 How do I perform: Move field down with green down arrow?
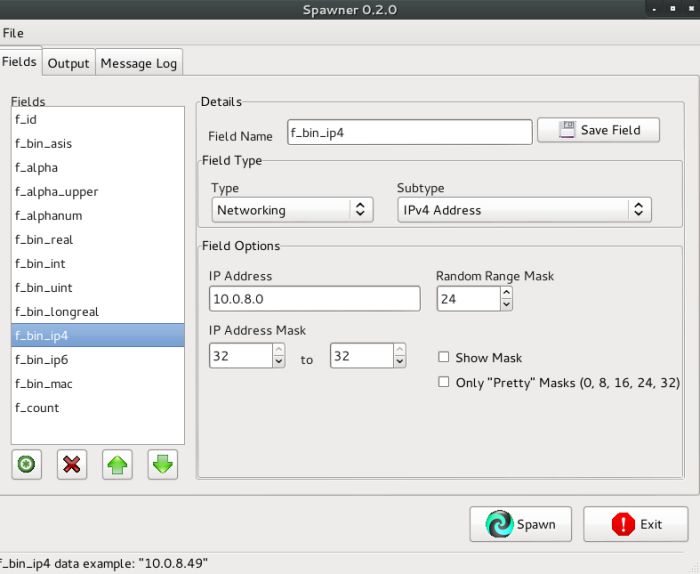click(162, 464)
